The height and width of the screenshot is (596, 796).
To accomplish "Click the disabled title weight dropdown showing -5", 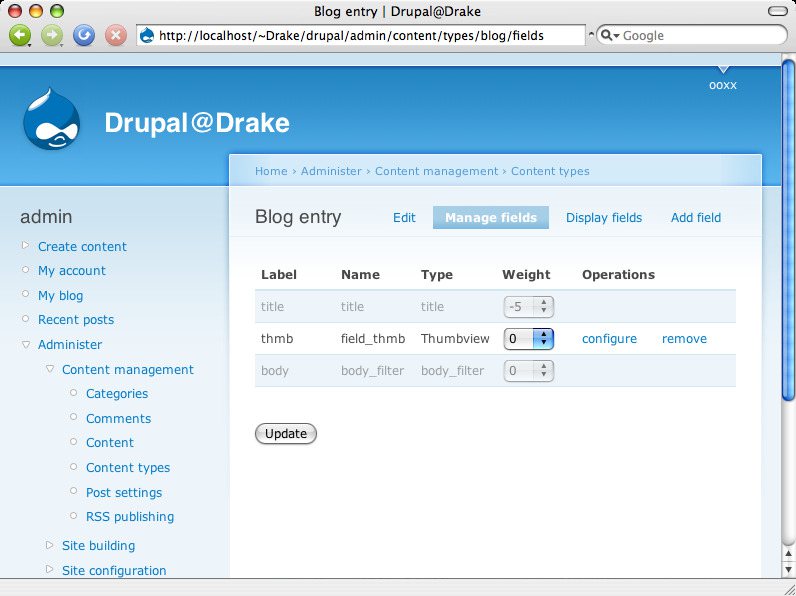I will tap(528, 307).
